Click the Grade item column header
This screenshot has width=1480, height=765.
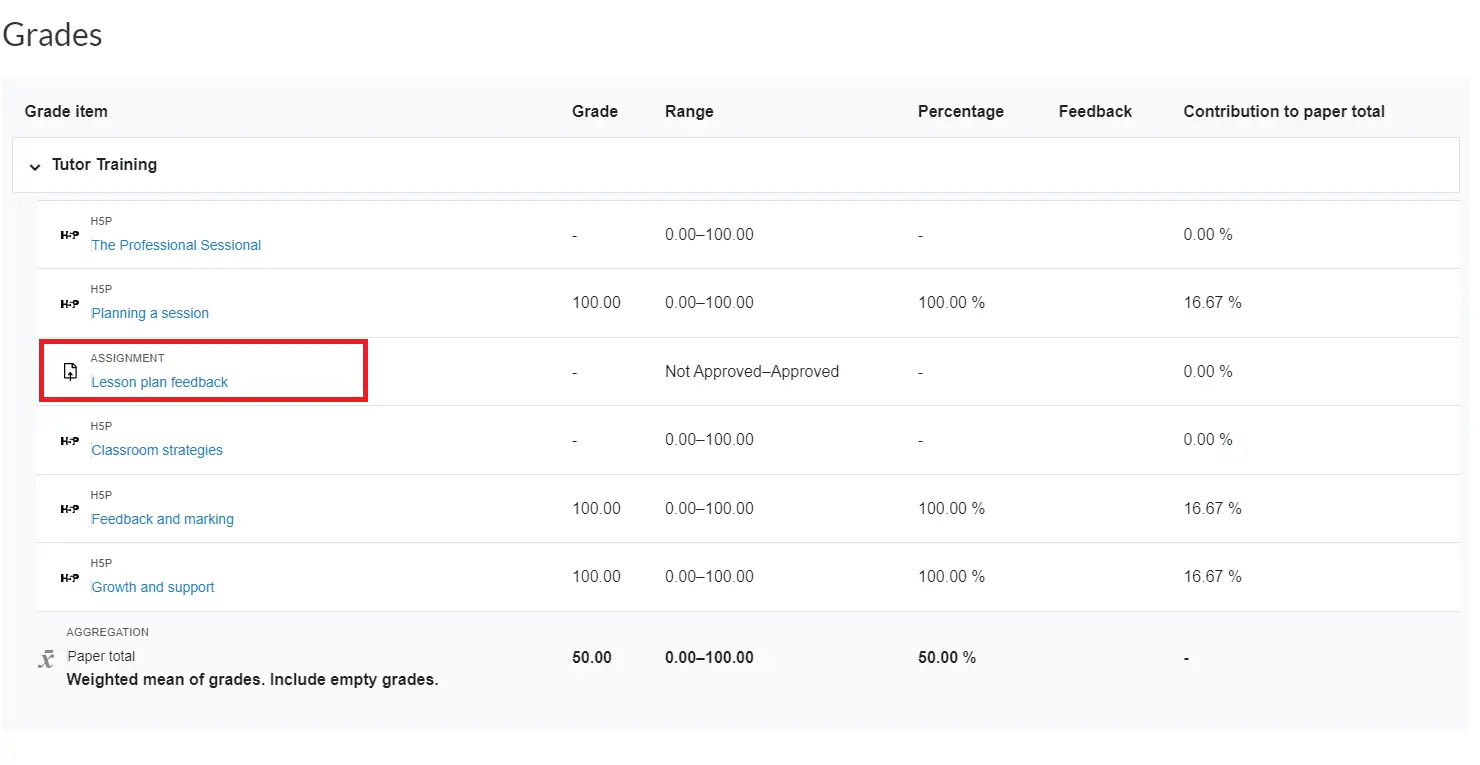[66, 111]
